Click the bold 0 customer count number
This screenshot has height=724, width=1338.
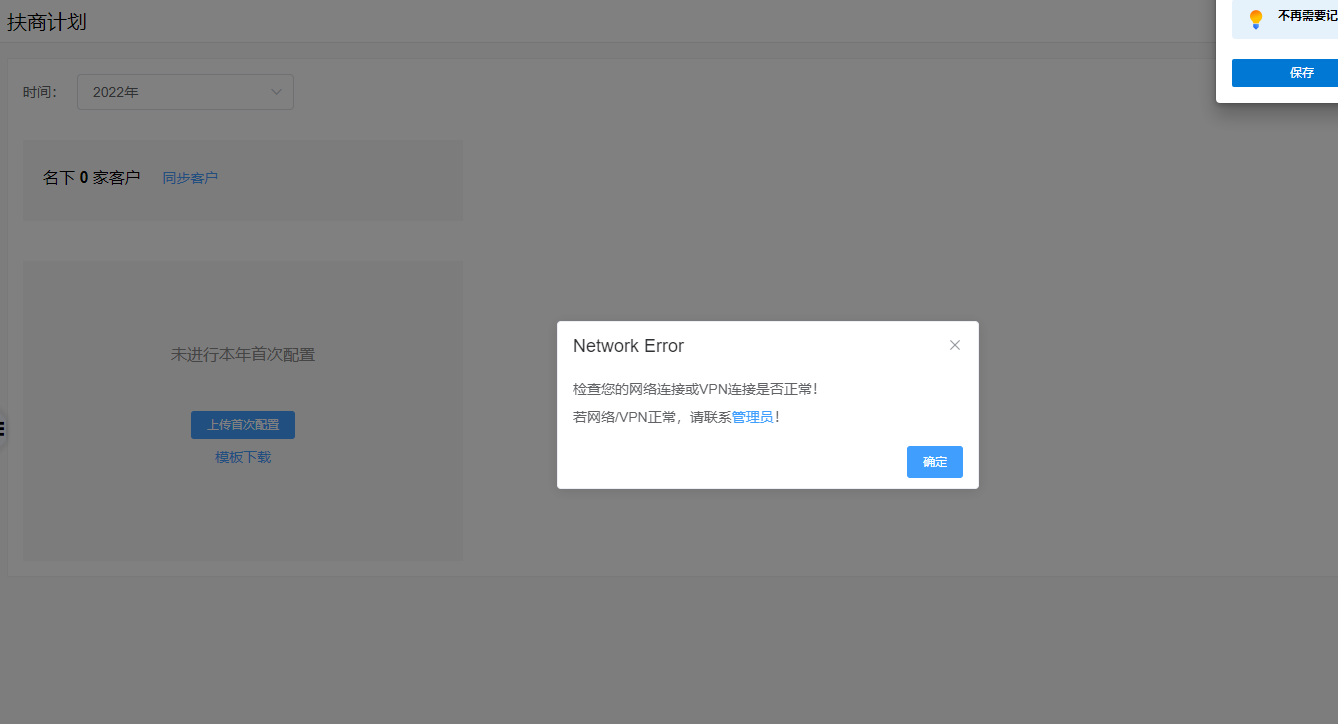coord(84,178)
